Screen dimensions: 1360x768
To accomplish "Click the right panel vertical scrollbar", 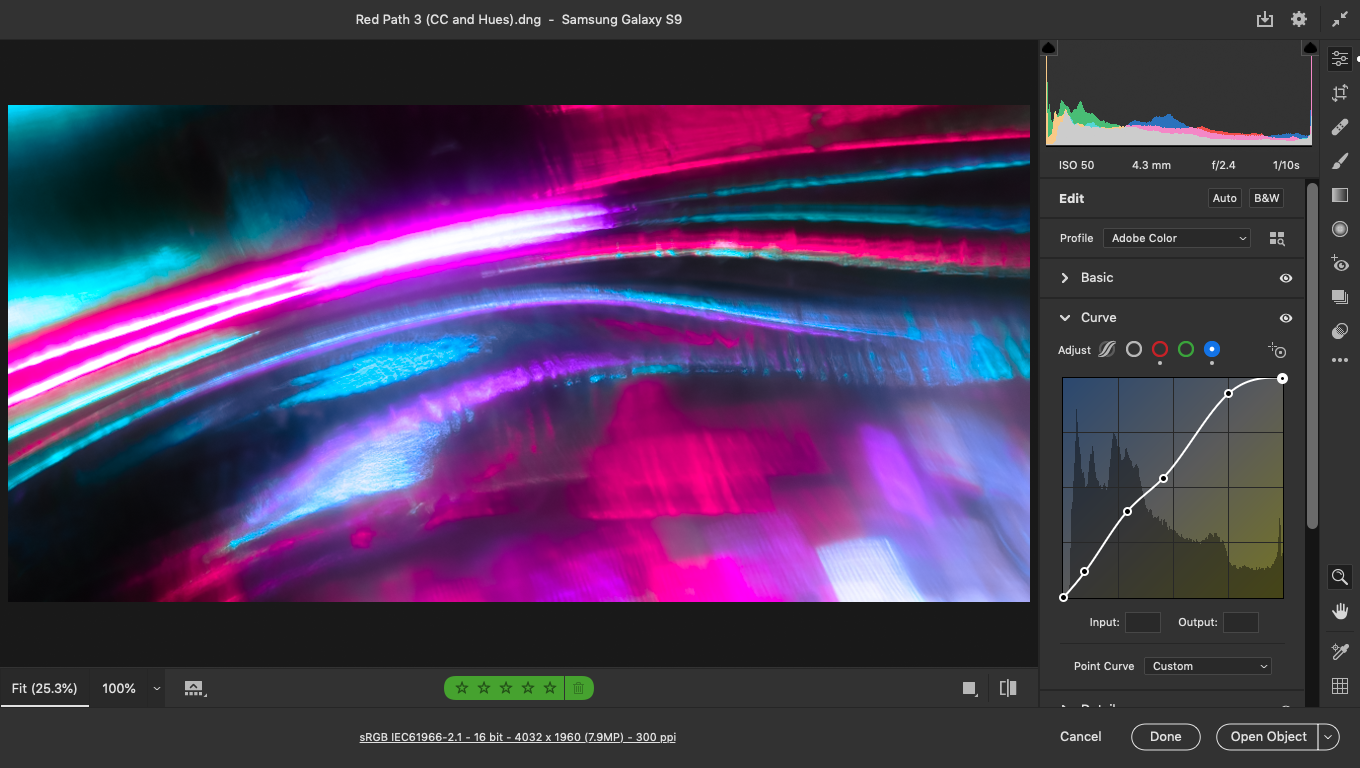I will (x=1313, y=355).
